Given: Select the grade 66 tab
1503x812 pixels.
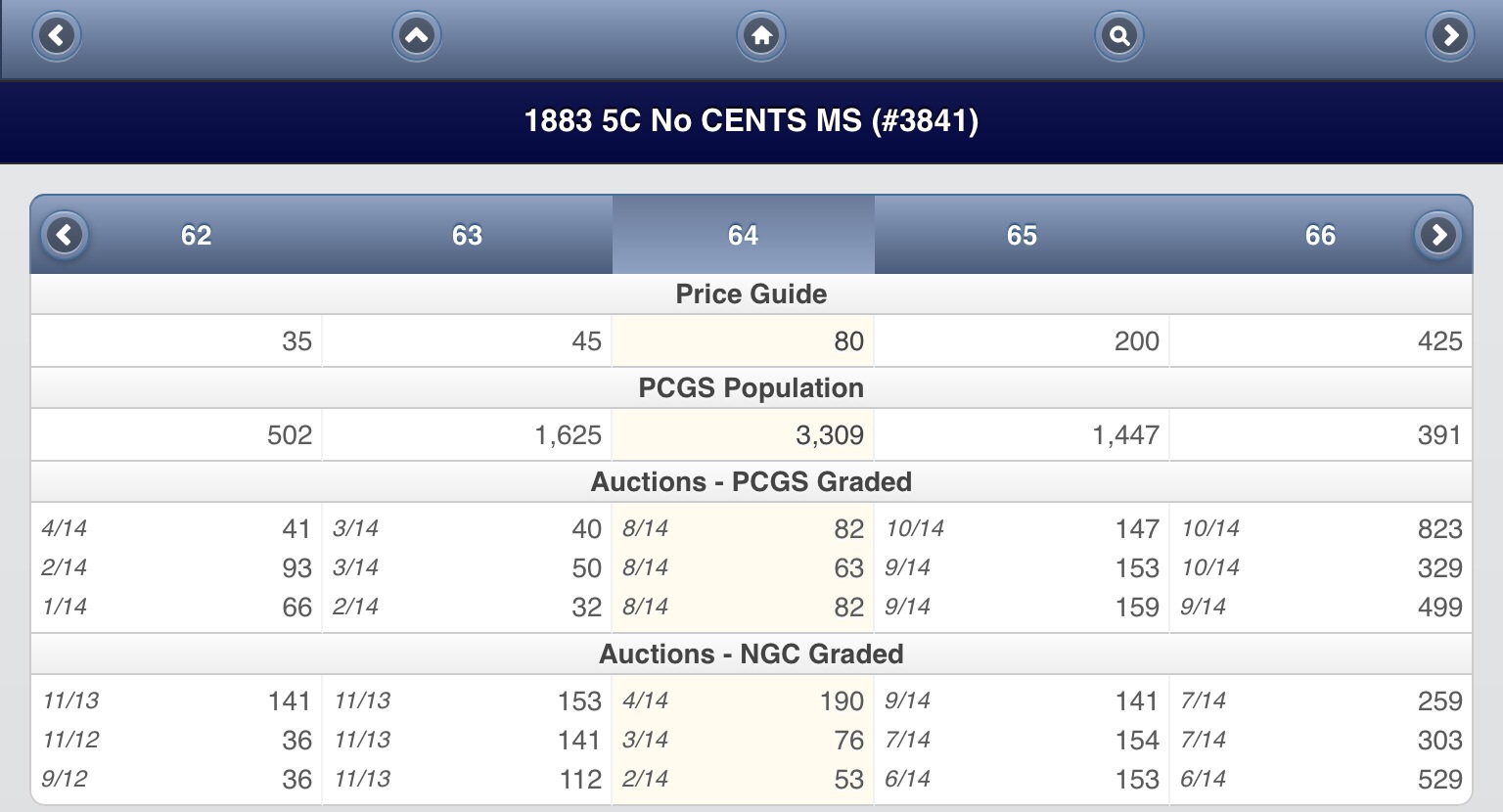Looking at the screenshot, I should pyautogui.click(x=1320, y=235).
